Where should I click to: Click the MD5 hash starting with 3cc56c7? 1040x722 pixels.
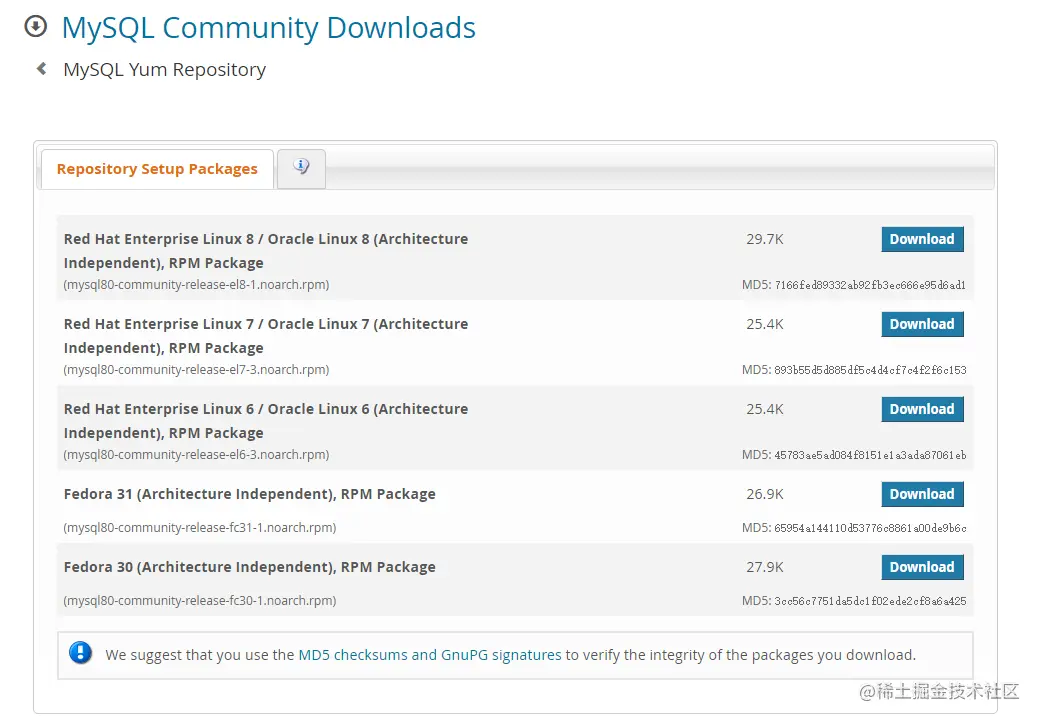point(870,601)
